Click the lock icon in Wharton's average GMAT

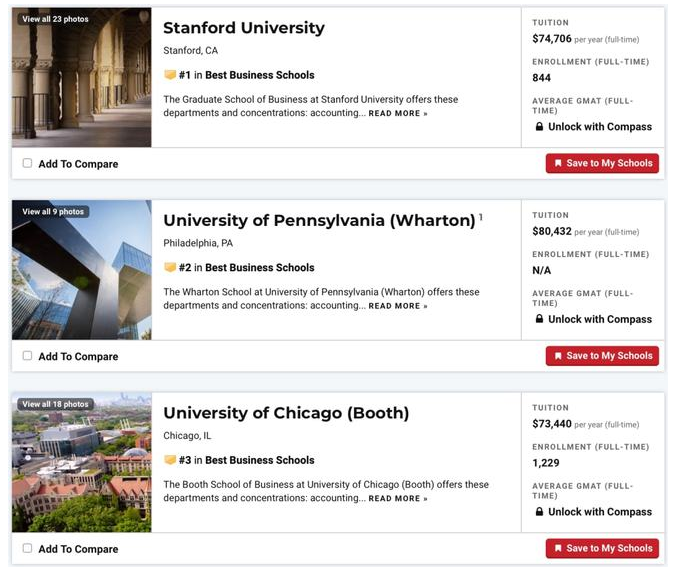pos(539,319)
